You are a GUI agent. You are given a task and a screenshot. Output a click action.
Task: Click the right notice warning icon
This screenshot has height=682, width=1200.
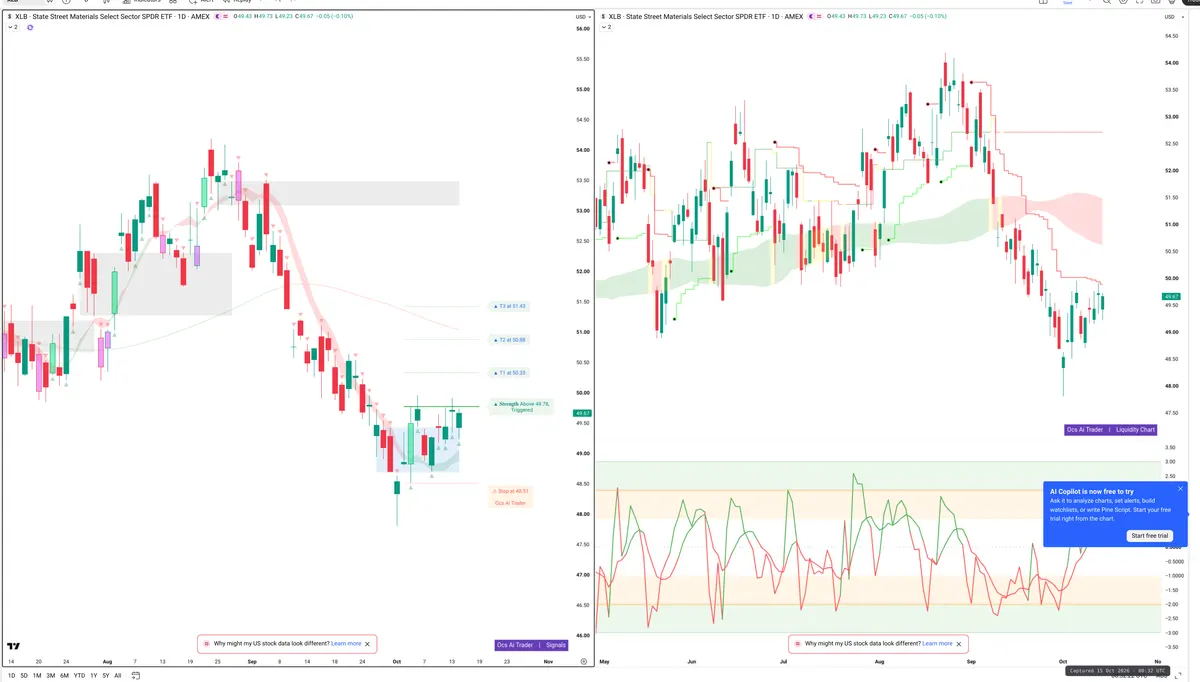[x=798, y=644]
